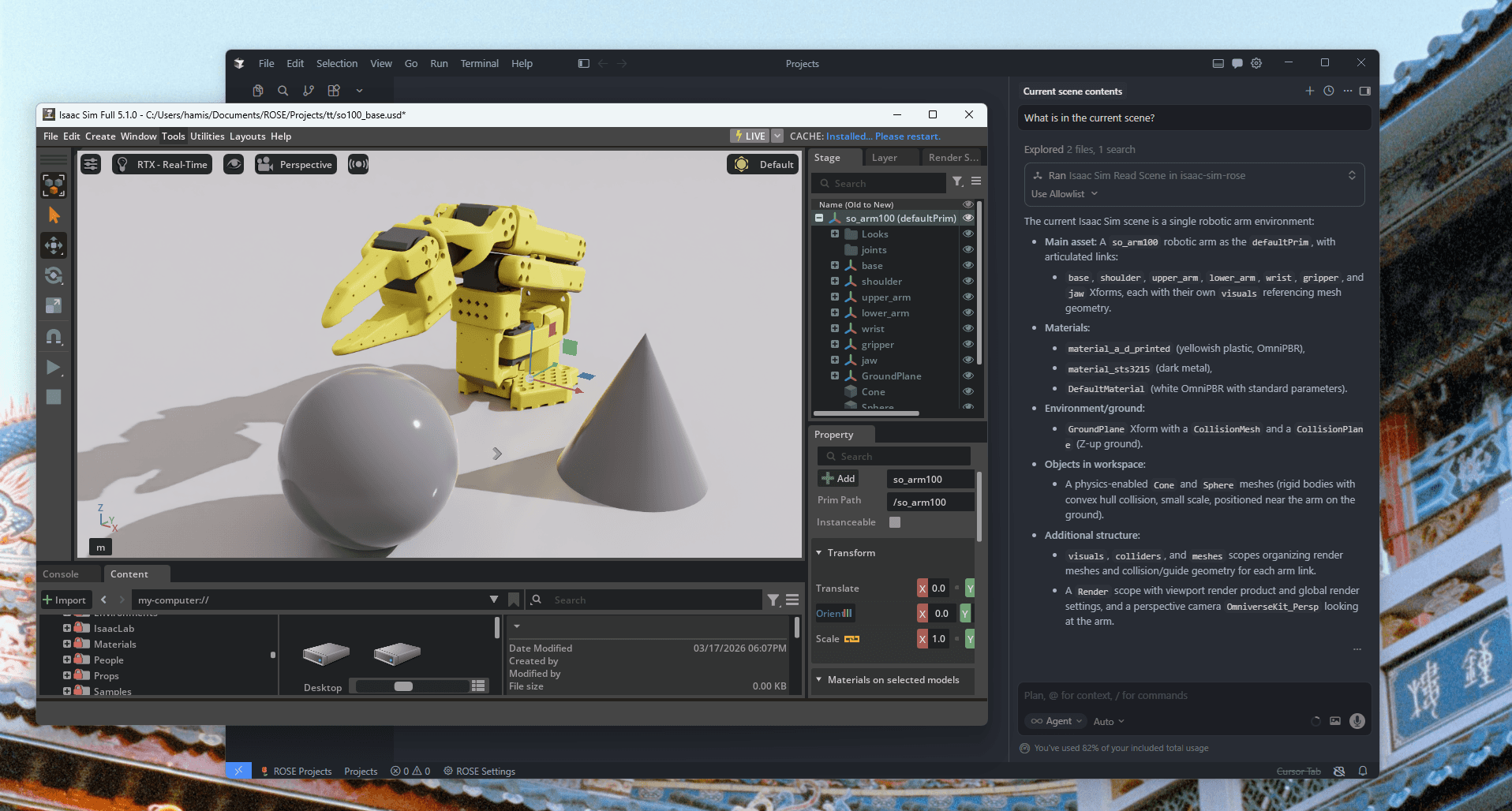The width and height of the screenshot is (1512, 811).
Task: Toggle visibility of the gripper prim
Action: click(x=968, y=344)
